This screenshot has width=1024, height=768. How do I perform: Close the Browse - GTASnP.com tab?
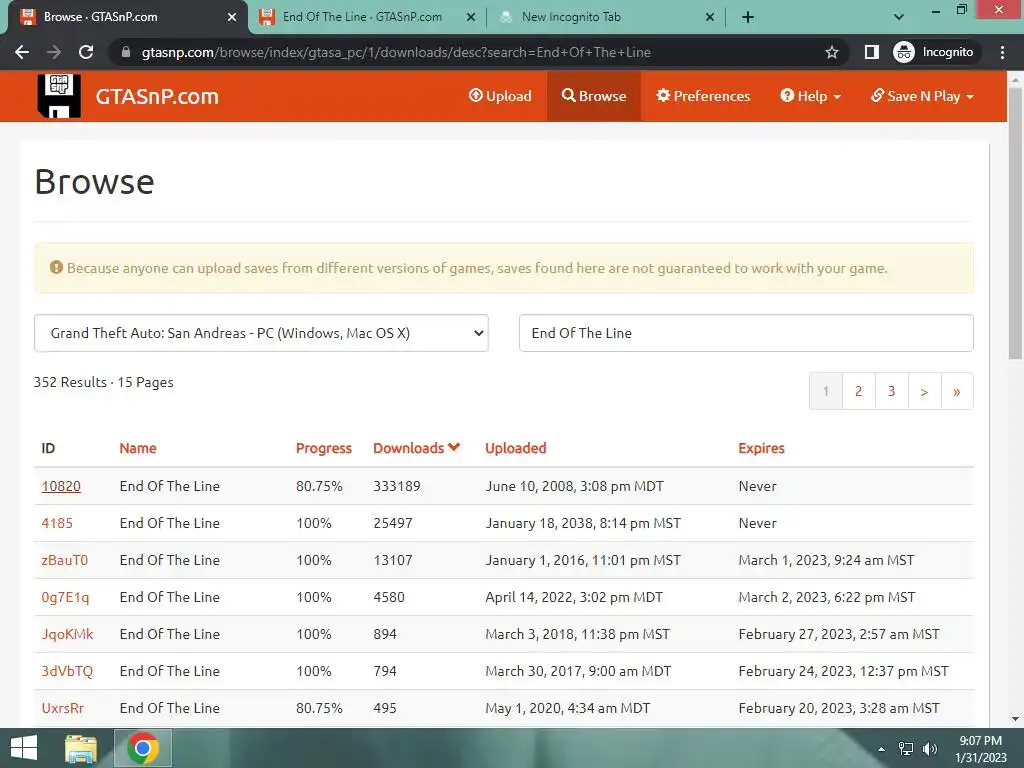232,17
